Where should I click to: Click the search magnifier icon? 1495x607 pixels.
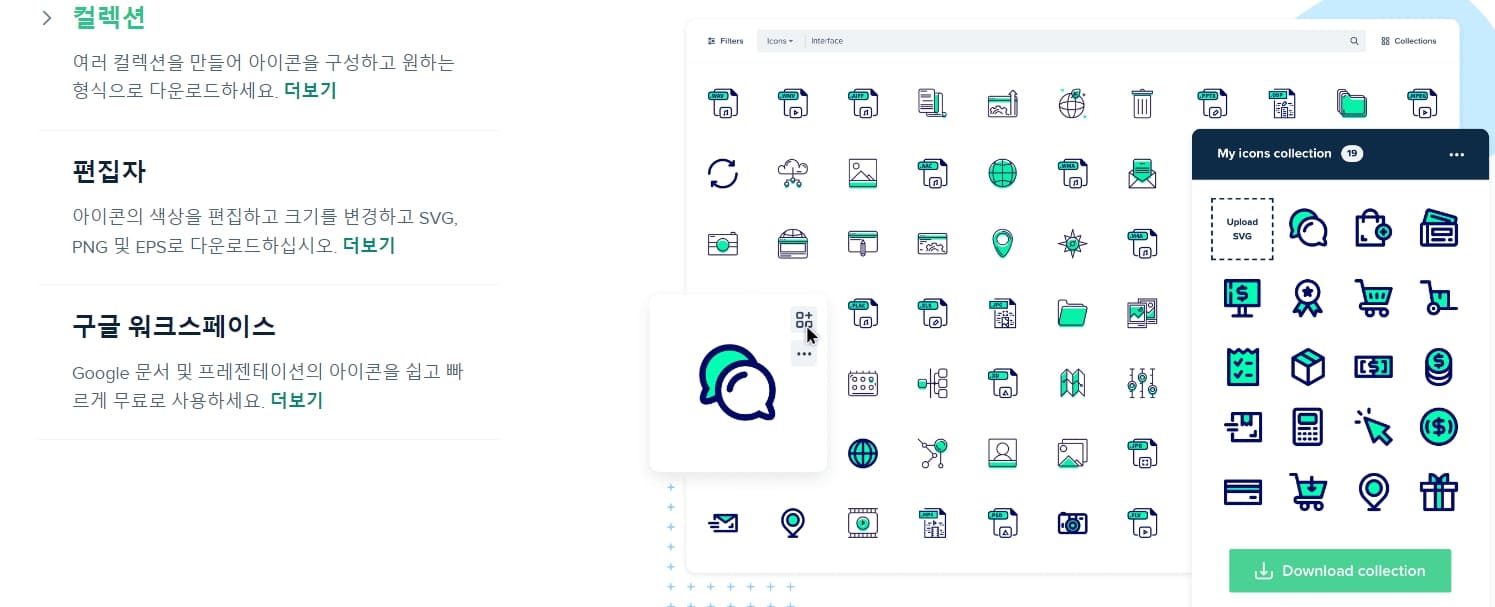[1354, 41]
